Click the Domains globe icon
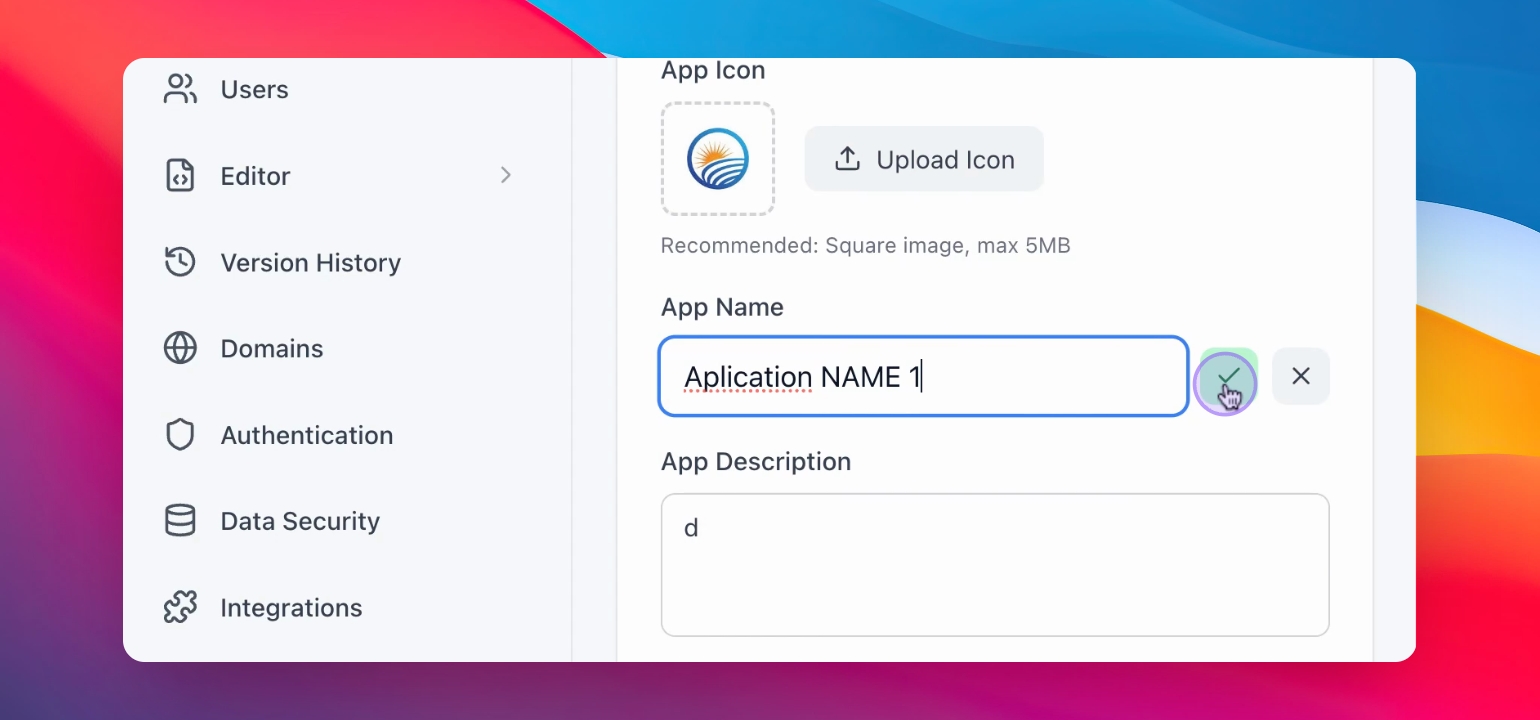The height and width of the screenshot is (720, 1540). 180,348
